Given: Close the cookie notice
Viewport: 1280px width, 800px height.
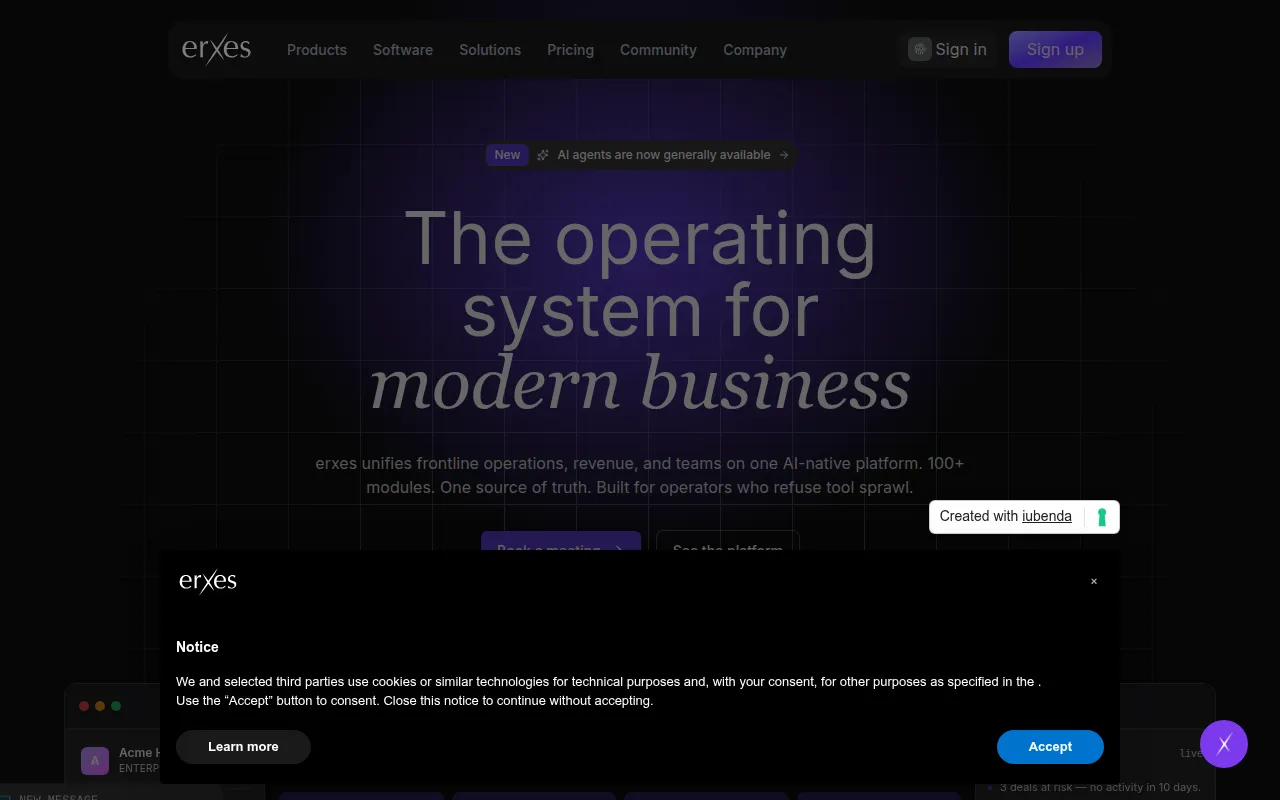Looking at the screenshot, I should click(x=1094, y=581).
